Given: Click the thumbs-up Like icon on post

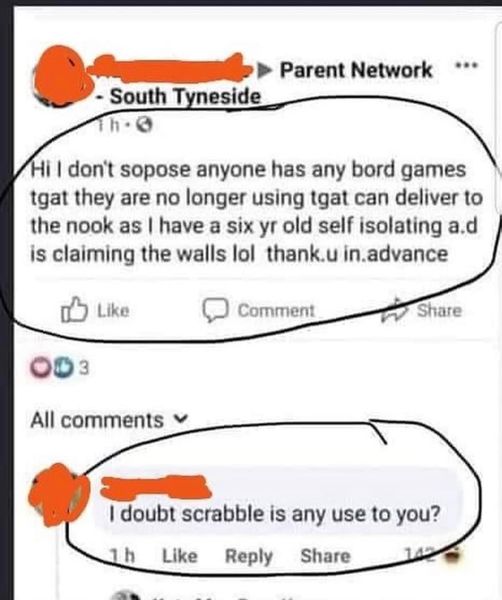Looking at the screenshot, I should tap(74, 310).
